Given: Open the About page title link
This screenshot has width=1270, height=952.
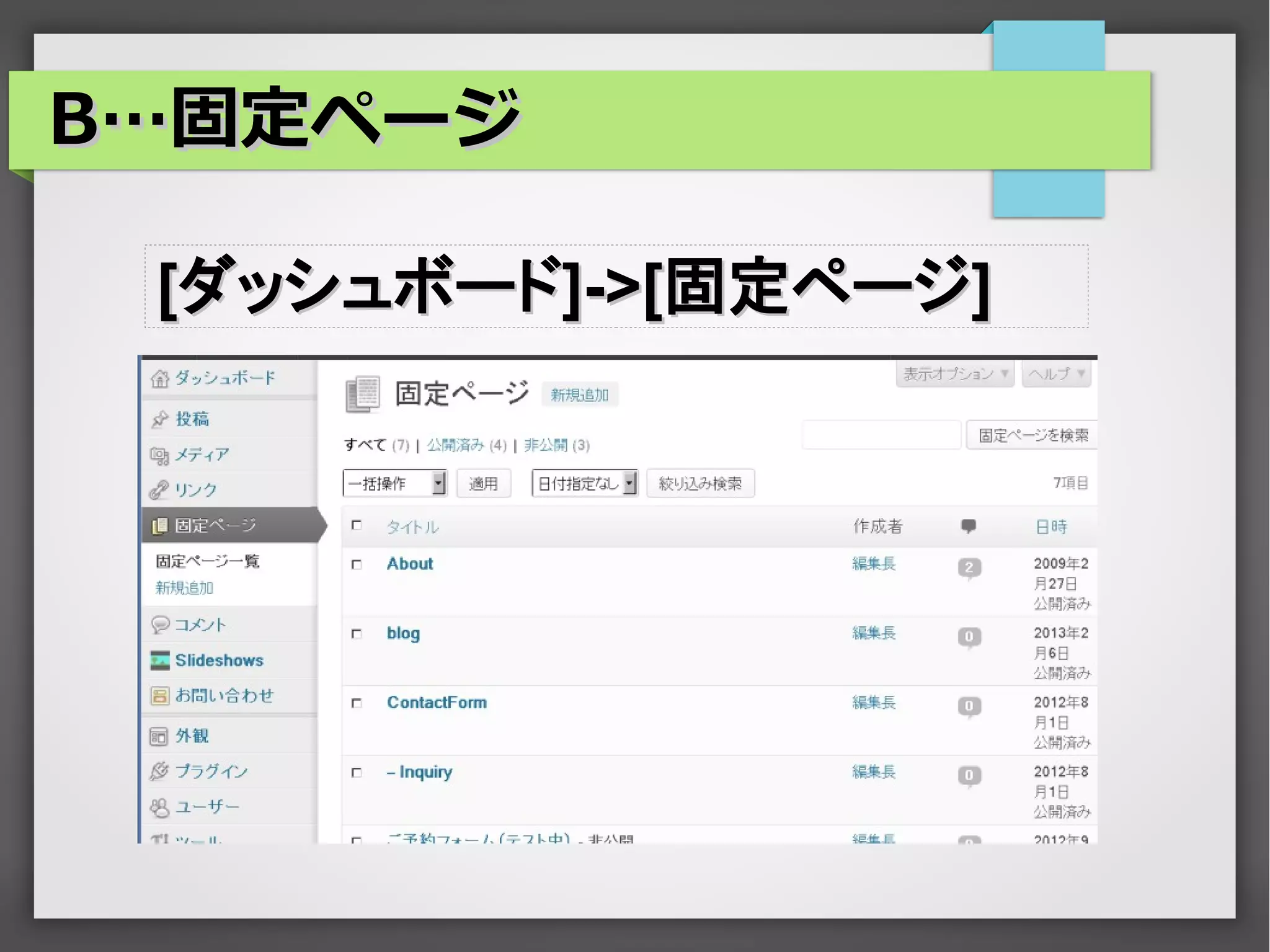Looking at the screenshot, I should (x=410, y=564).
